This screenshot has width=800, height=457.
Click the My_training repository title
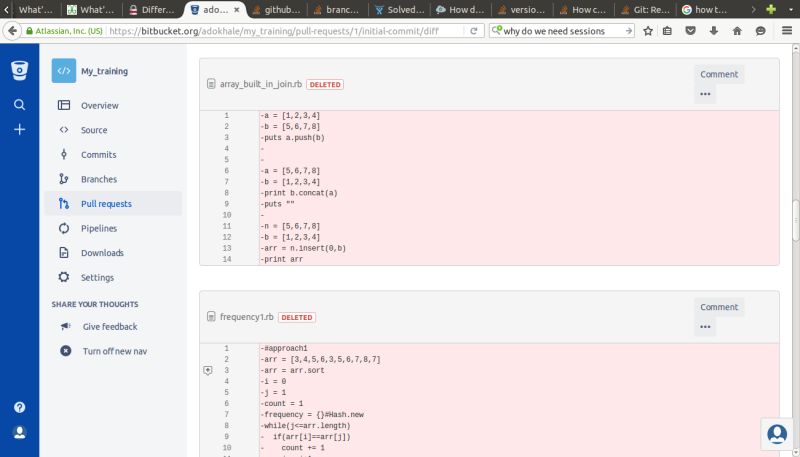click(104, 71)
